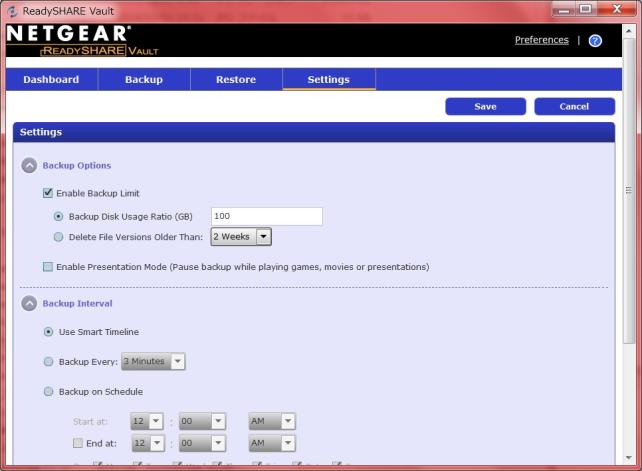Image resolution: width=642 pixels, height=471 pixels.
Task: Open the Start at AM/PM dropdown
Action: [272, 421]
